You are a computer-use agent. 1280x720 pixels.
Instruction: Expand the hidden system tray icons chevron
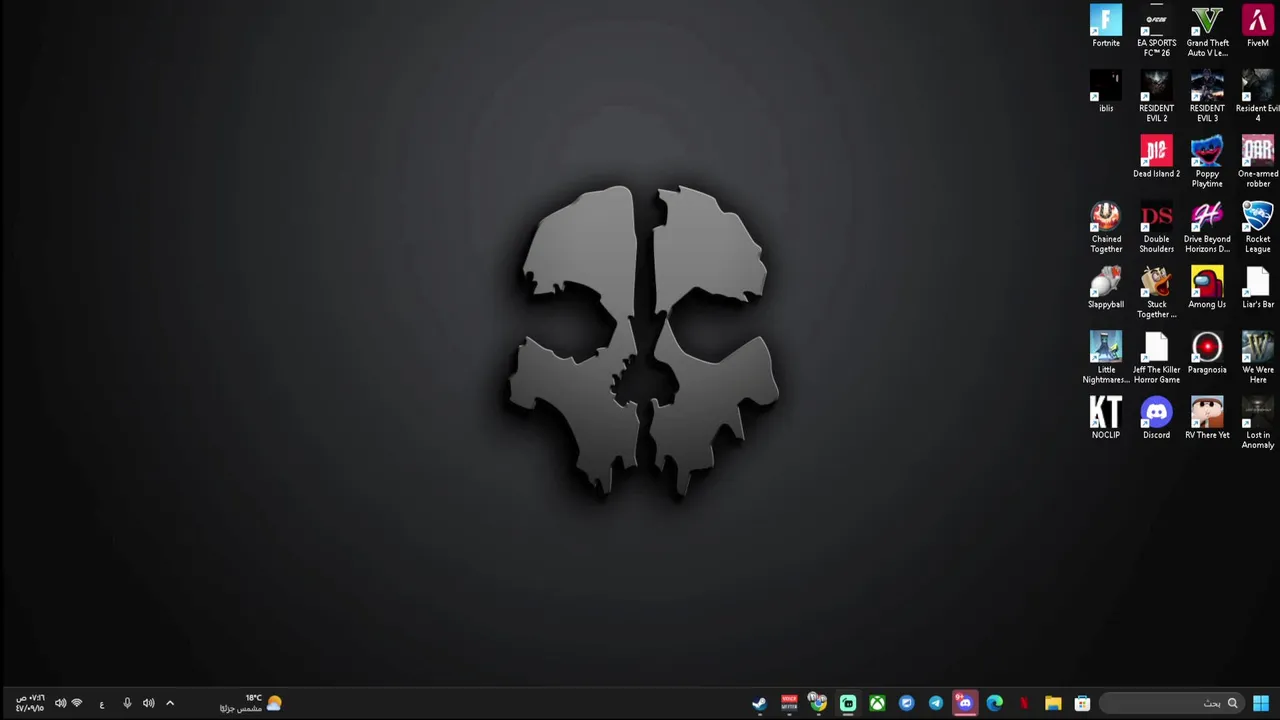170,703
